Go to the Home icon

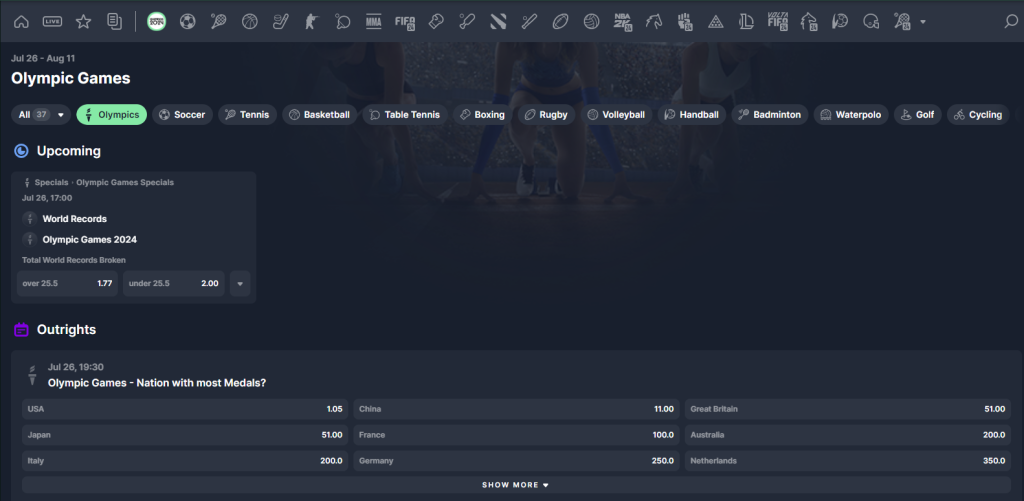pyautogui.click(x=21, y=22)
